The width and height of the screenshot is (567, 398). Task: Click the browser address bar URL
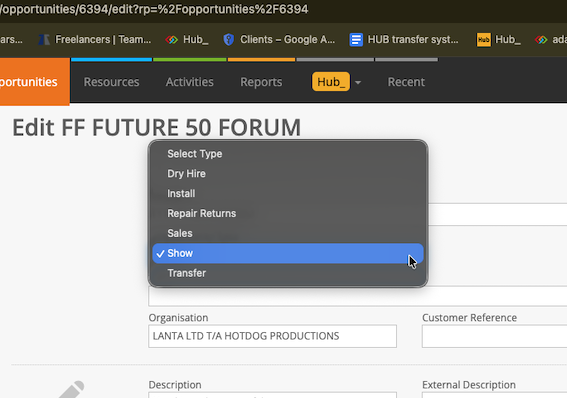coord(154,9)
